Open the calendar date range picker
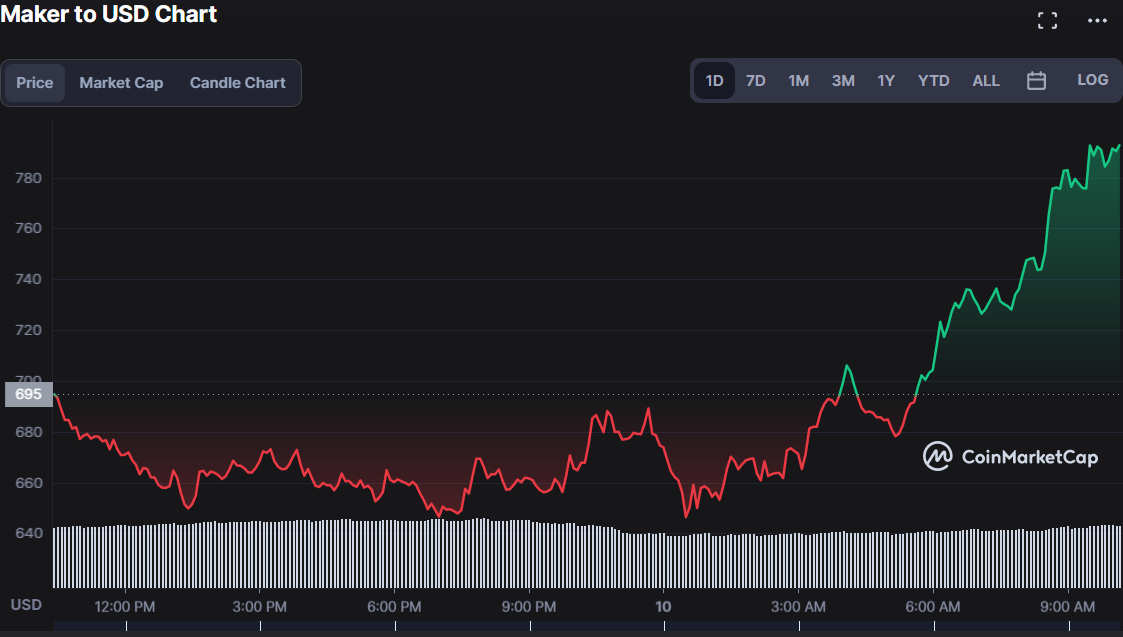 tap(1036, 81)
